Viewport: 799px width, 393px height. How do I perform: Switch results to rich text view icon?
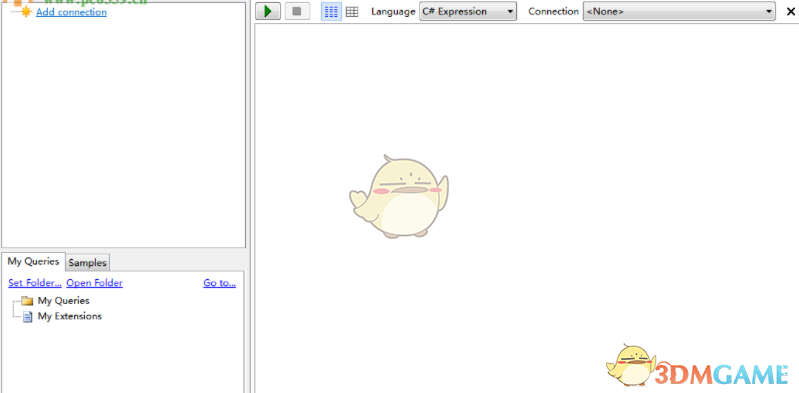pyautogui.click(x=331, y=11)
